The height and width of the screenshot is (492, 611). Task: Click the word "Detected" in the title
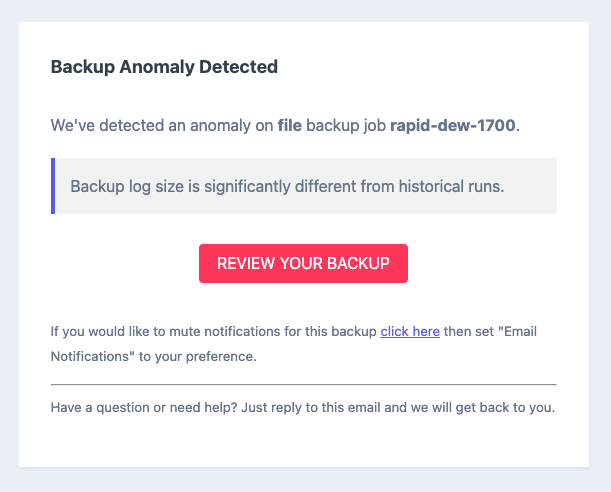click(240, 68)
